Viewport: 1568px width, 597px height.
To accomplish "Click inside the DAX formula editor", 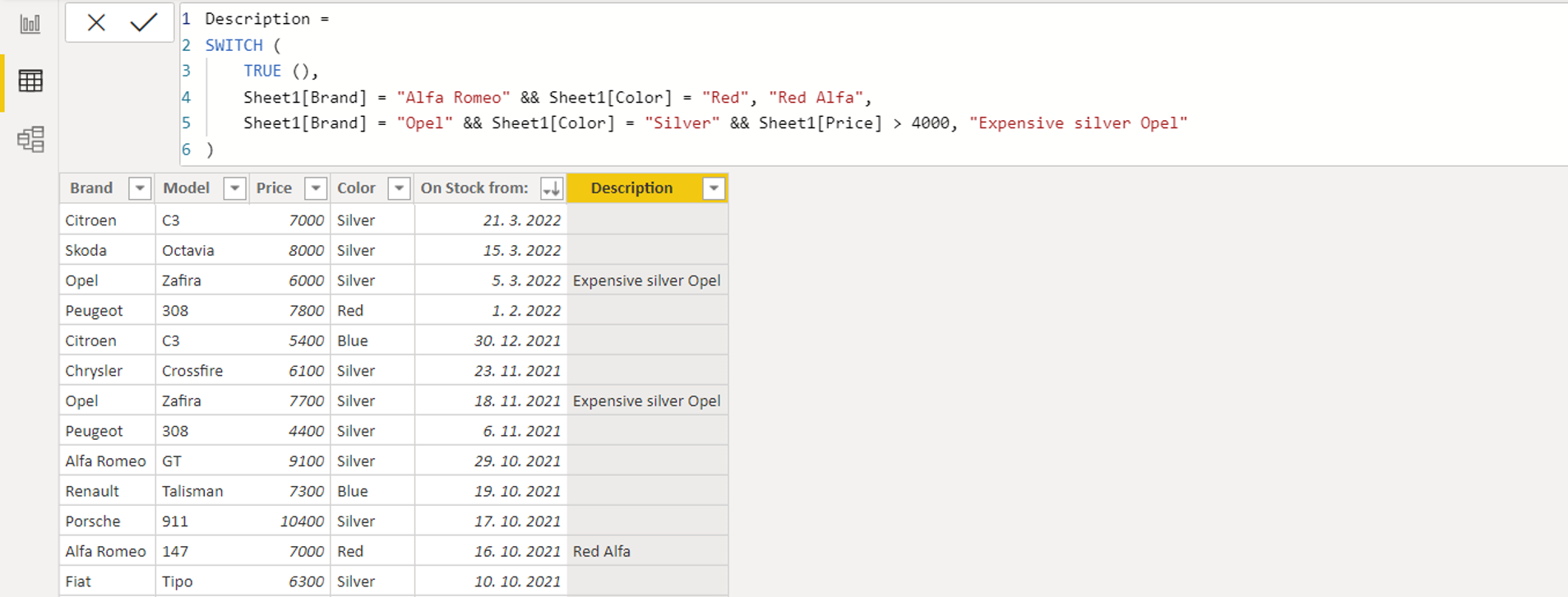I will pyautogui.click(x=873, y=84).
